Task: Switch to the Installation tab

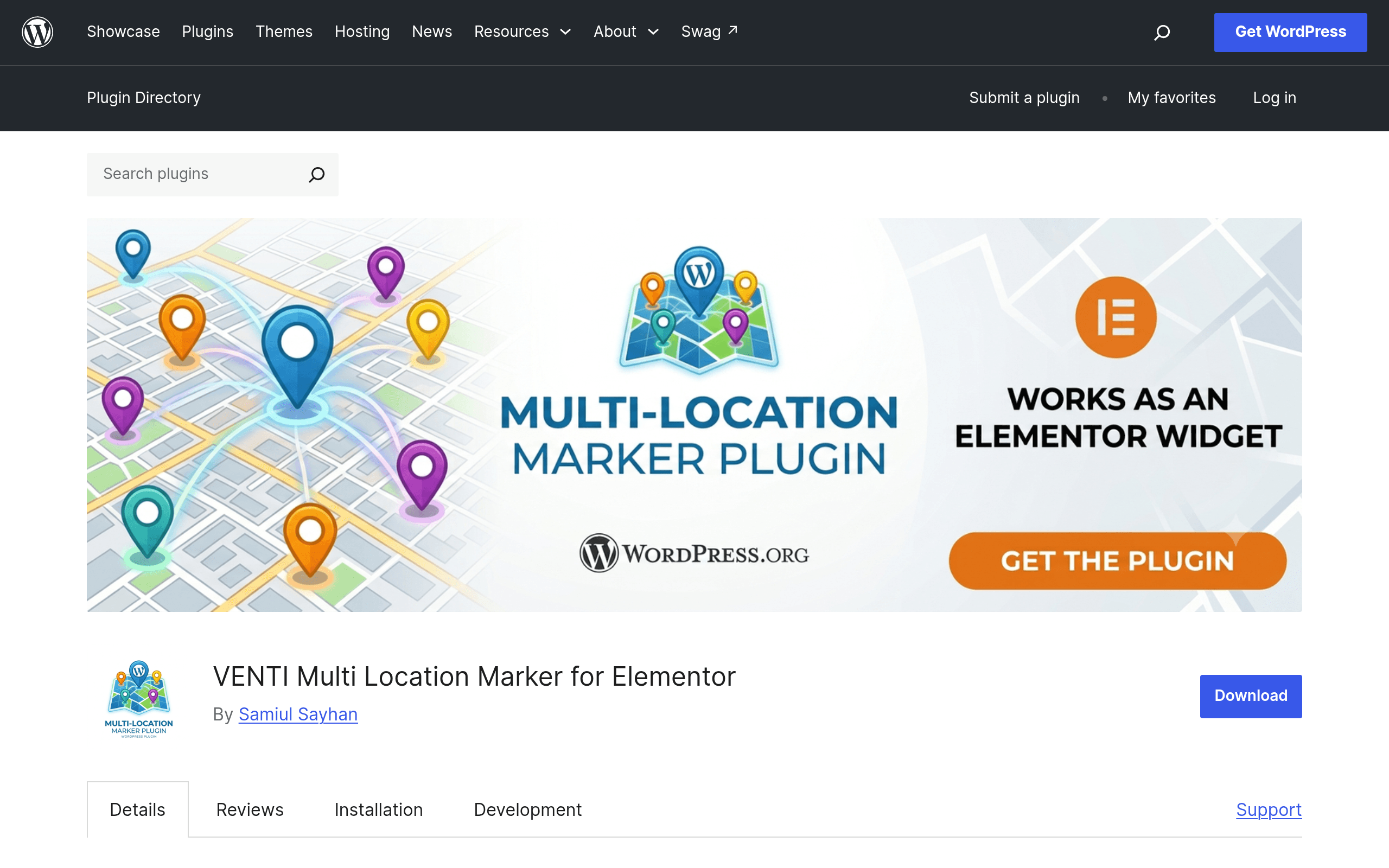Action: [x=379, y=809]
